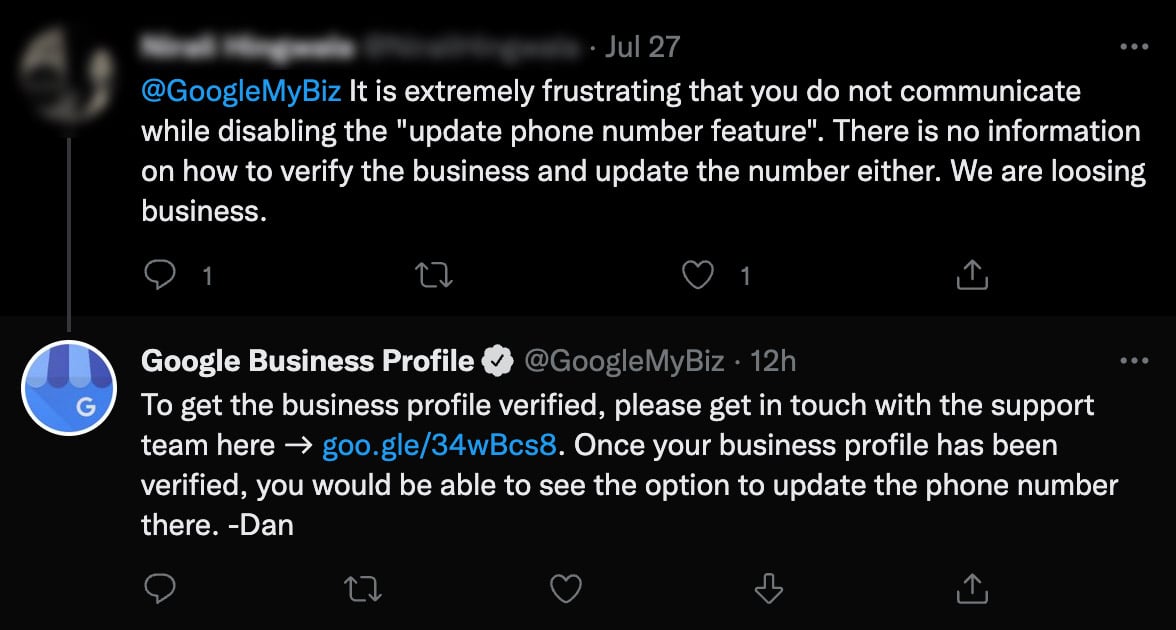Like the first tweet with heart icon
This screenshot has width=1176, height=630.
coord(699,275)
